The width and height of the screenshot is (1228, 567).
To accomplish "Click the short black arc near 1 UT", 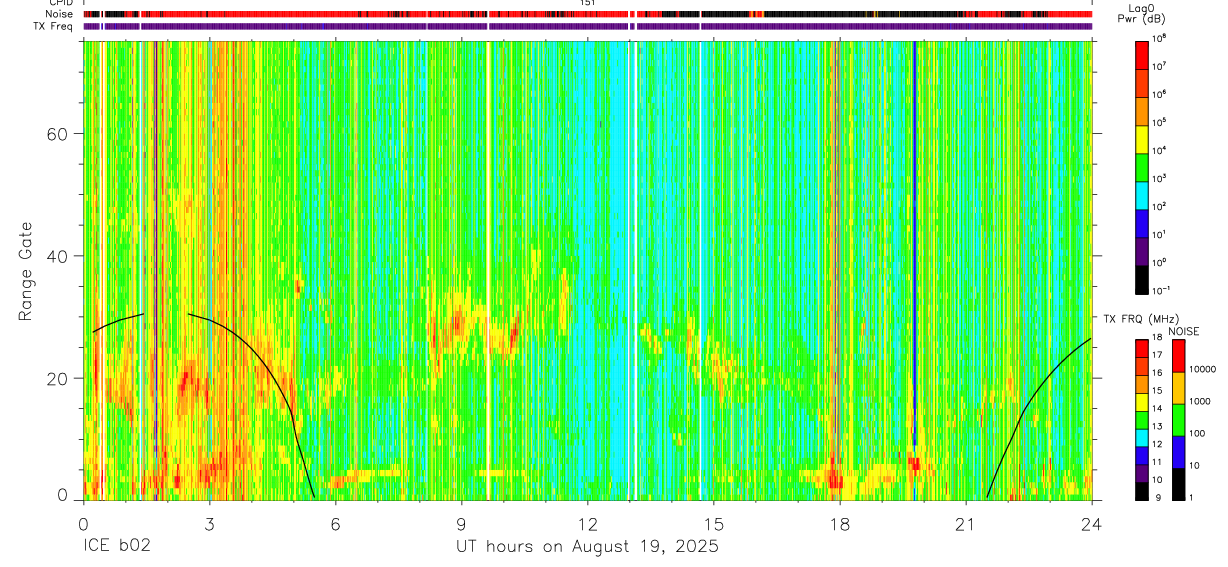I will [x=118, y=321].
